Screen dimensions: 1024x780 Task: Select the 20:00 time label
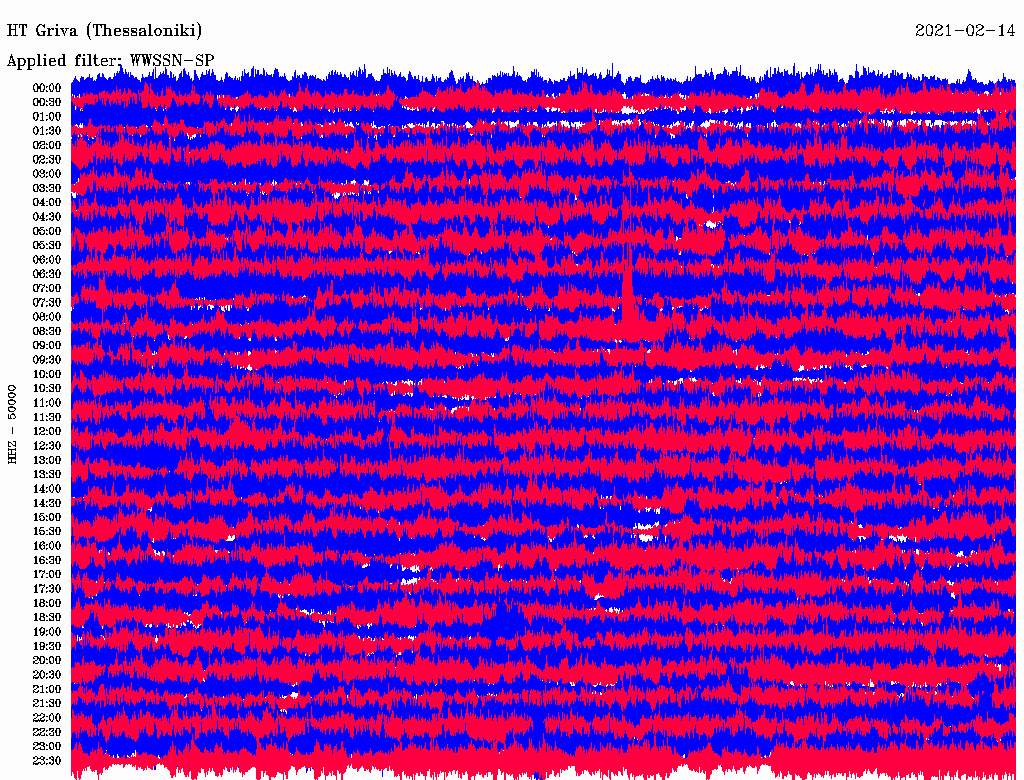point(47,660)
